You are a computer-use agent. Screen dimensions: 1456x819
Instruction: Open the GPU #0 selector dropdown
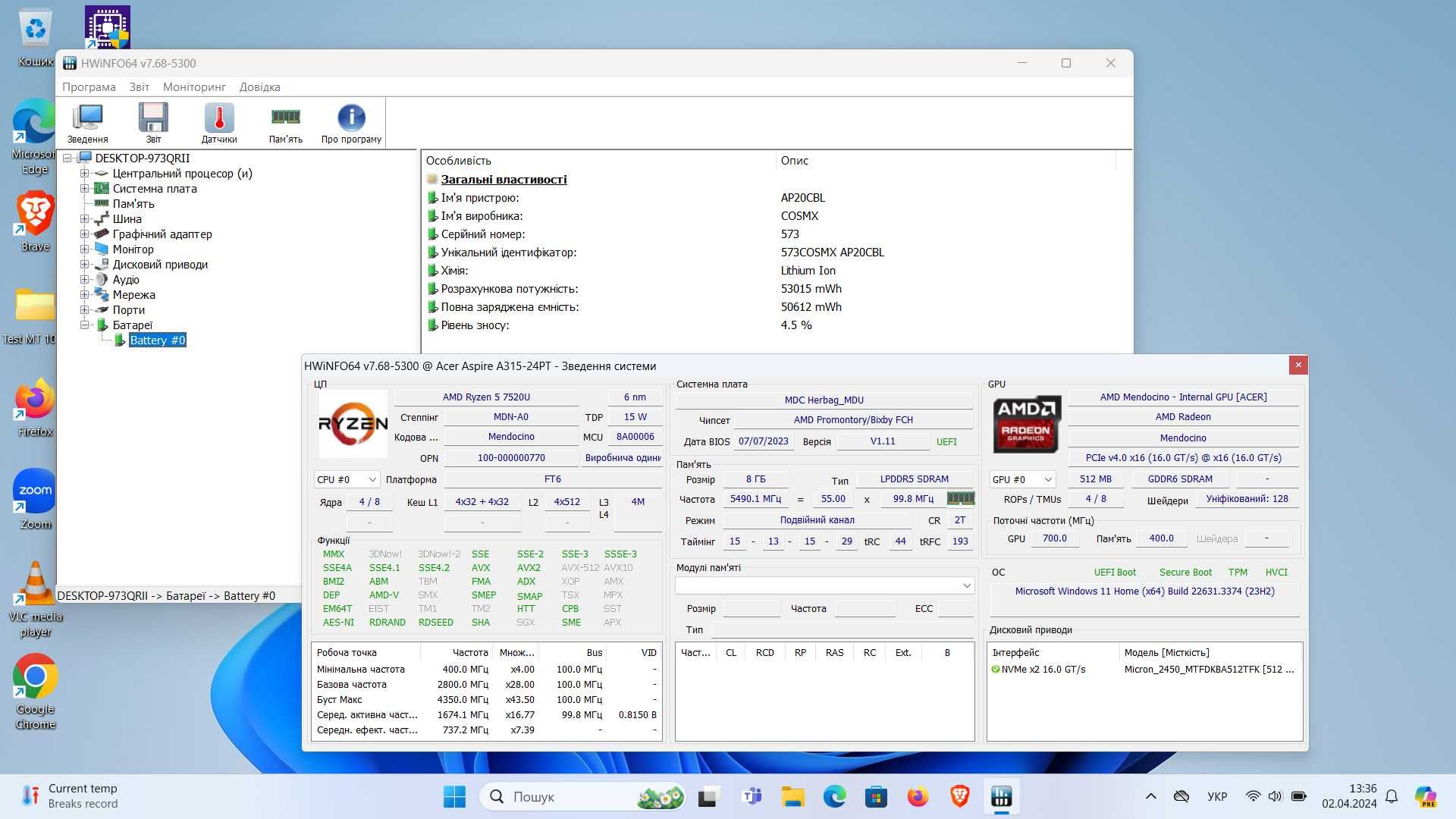tap(1022, 479)
